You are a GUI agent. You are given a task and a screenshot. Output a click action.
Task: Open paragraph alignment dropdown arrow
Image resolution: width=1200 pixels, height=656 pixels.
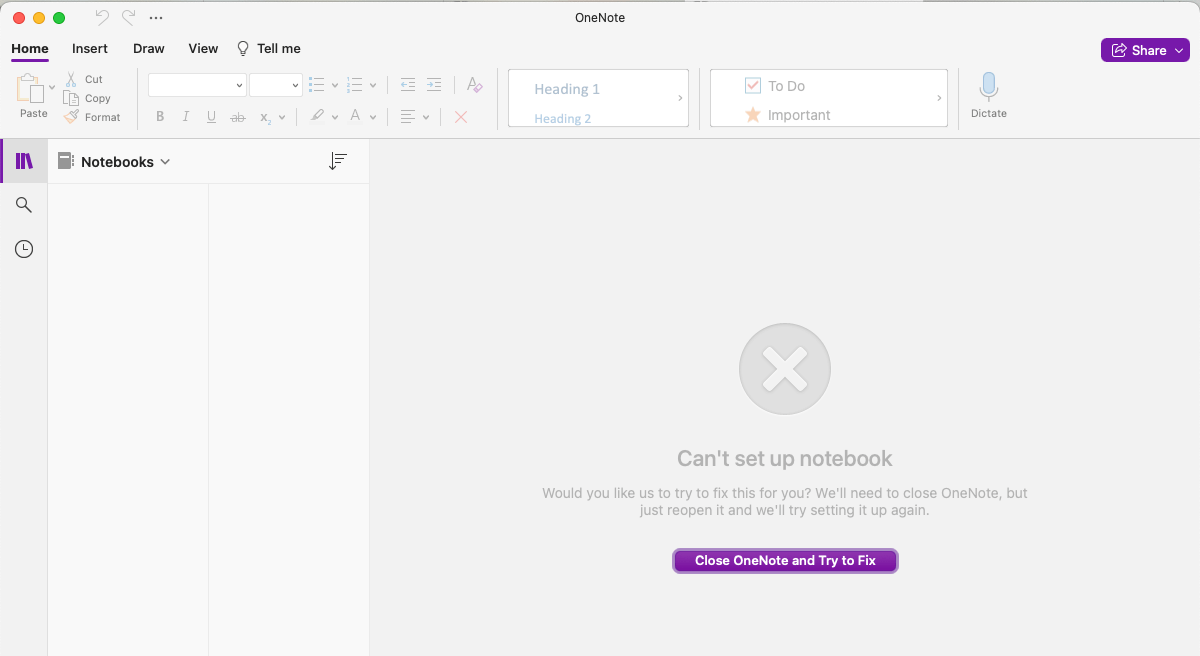point(426,117)
